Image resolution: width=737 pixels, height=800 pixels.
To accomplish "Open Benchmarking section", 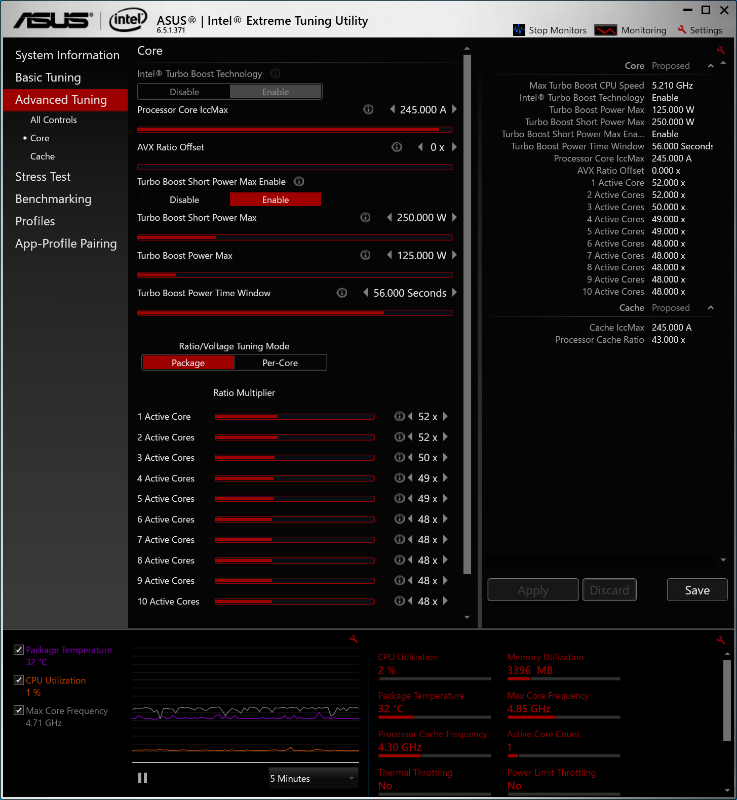I will tap(53, 199).
